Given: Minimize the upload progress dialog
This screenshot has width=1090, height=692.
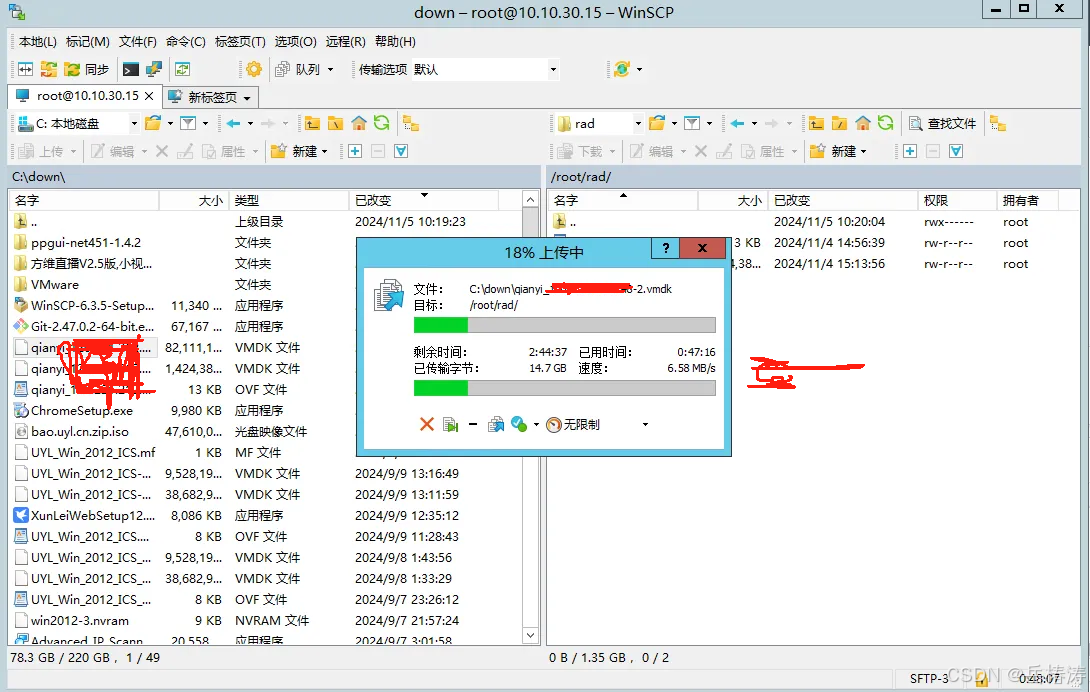Looking at the screenshot, I should pyautogui.click(x=473, y=424).
